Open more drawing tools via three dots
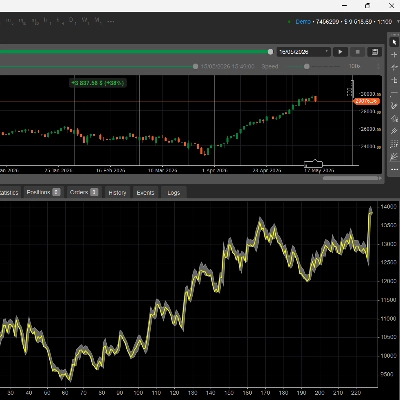The height and width of the screenshot is (400, 400). coord(394,170)
